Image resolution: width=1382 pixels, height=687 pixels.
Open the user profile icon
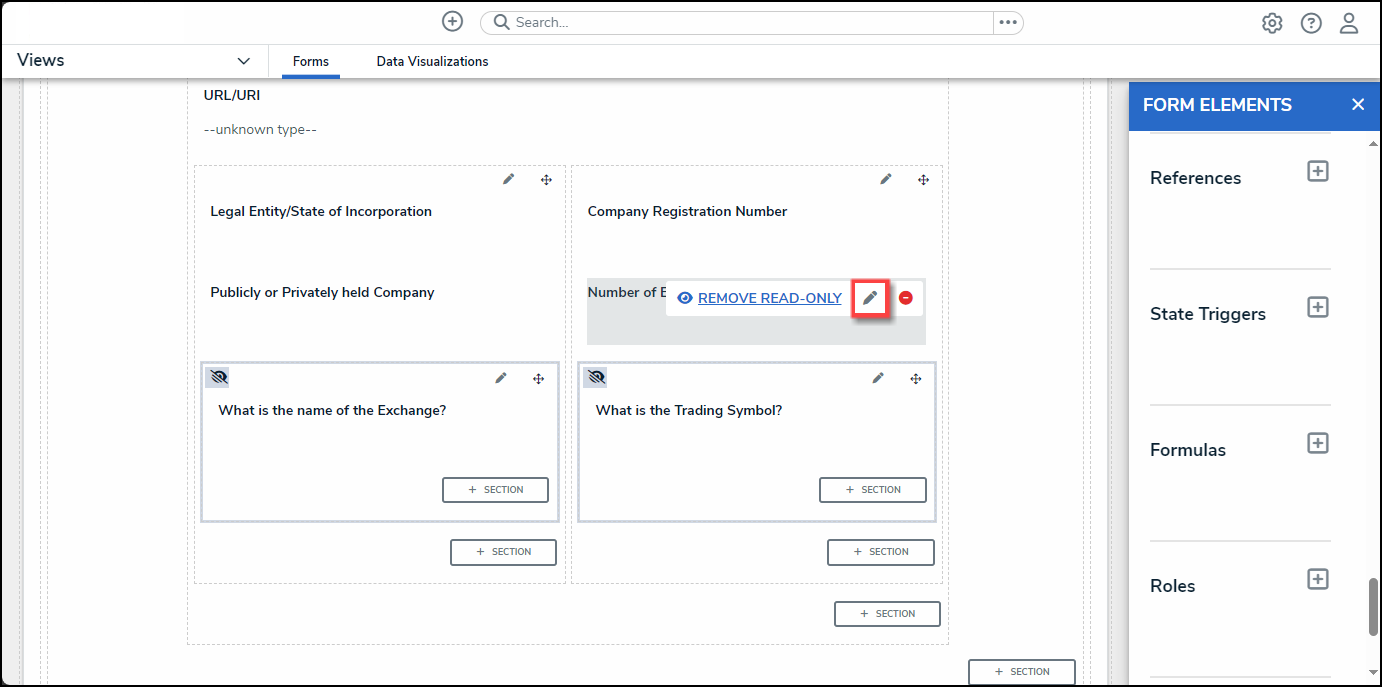[1349, 23]
